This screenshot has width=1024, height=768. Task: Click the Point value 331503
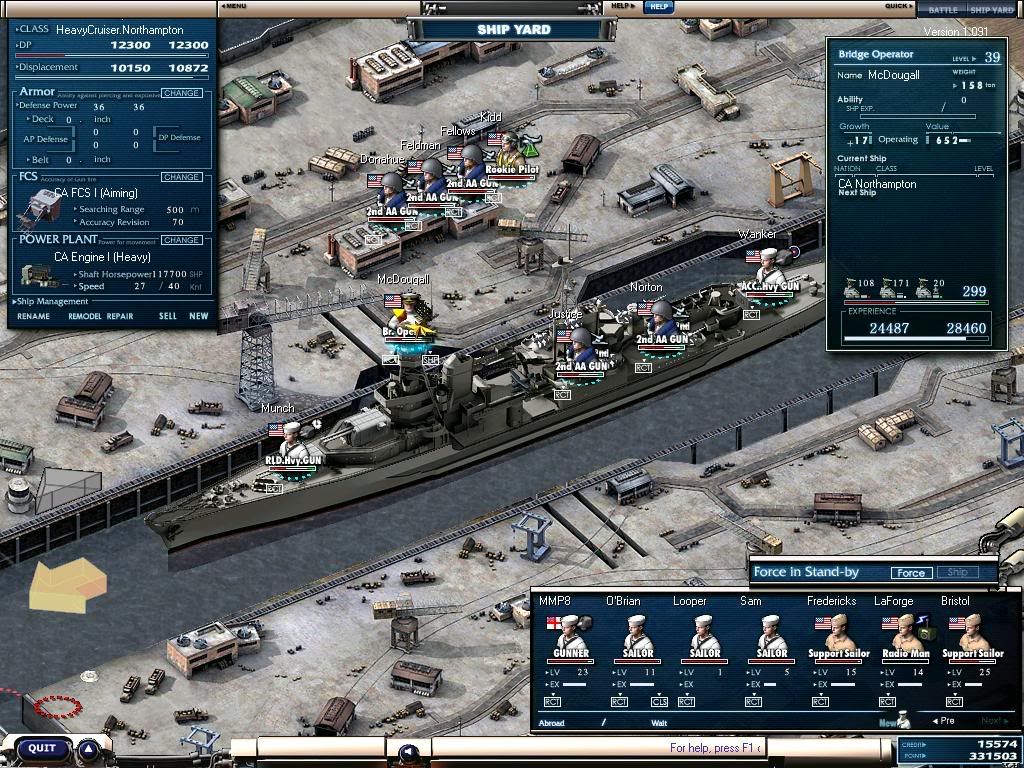(x=993, y=756)
